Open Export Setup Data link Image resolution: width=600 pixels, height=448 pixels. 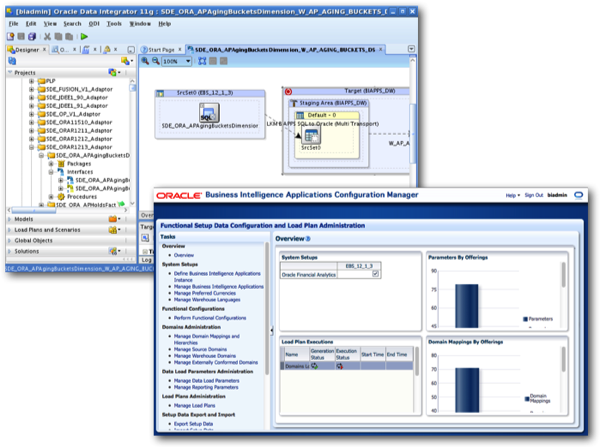[193, 424]
